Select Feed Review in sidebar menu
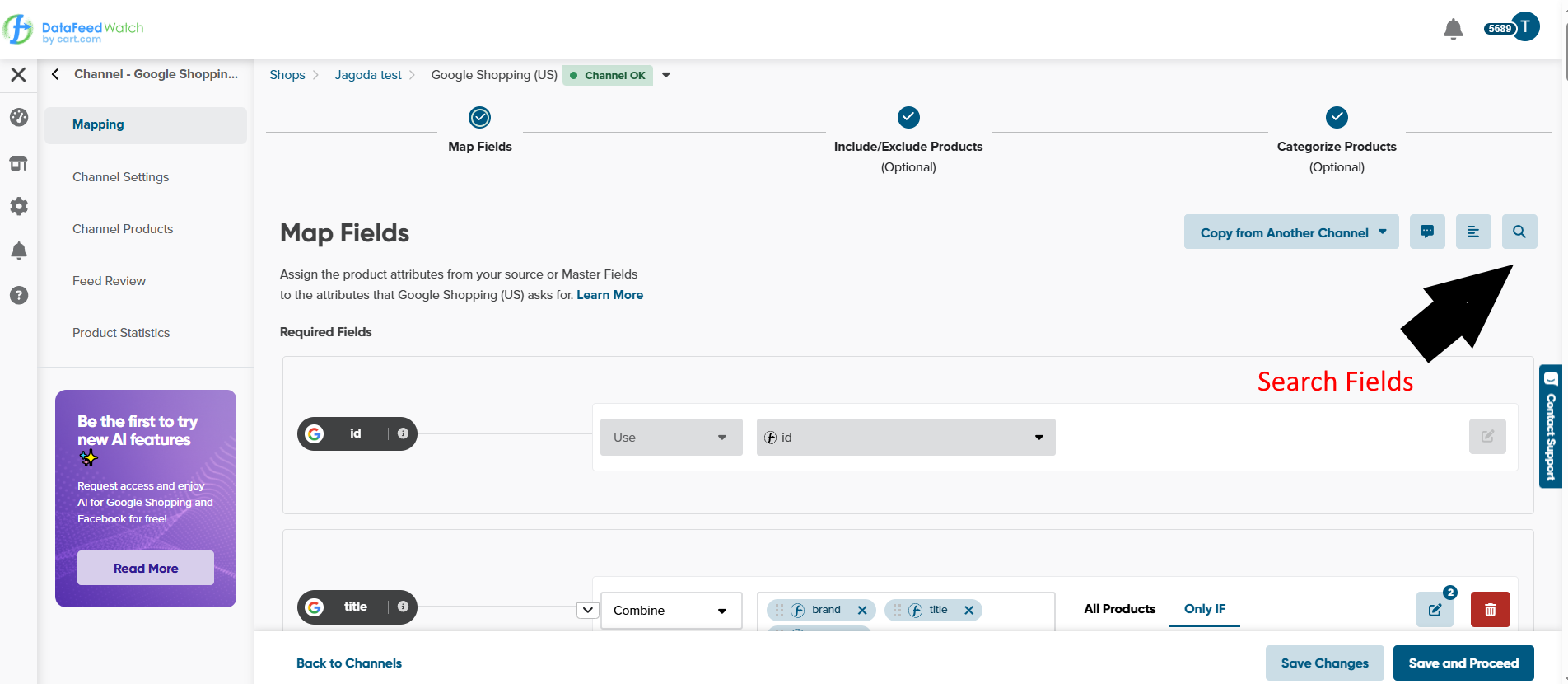 click(109, 281)
